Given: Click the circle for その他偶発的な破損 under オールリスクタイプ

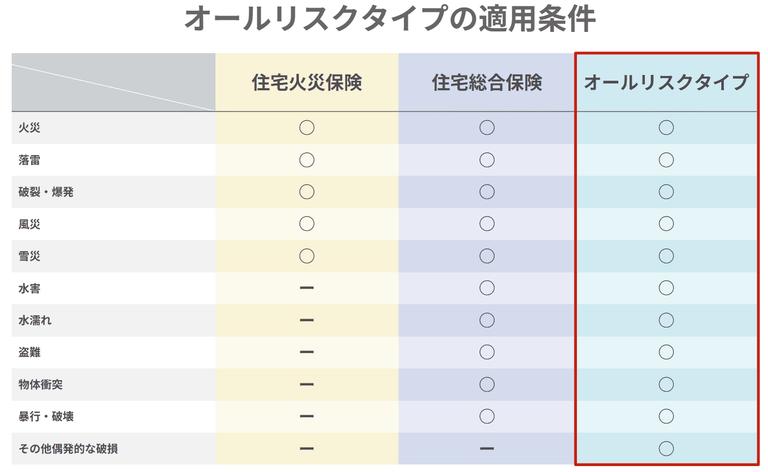Looking at the screenshot, I should pyautogui.click(x=666, y=448).
